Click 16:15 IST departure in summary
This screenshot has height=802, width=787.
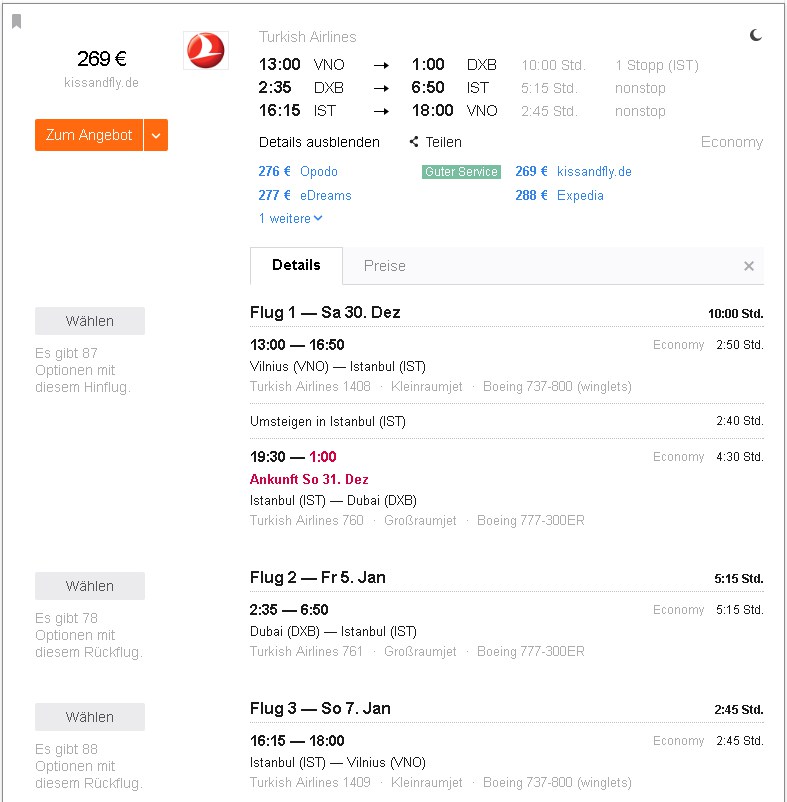coord(297,110)
